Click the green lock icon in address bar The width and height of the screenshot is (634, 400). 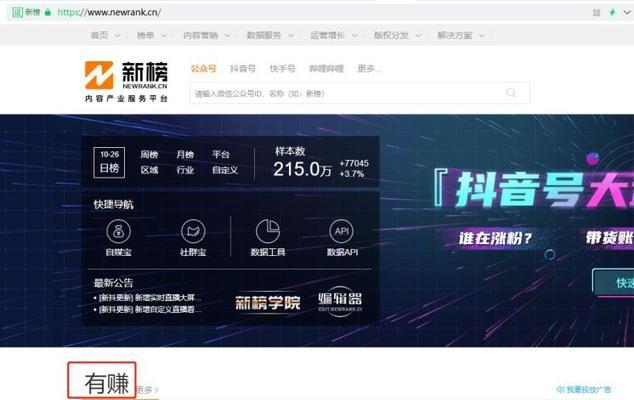pyautogui.click(x=48, y=12)
